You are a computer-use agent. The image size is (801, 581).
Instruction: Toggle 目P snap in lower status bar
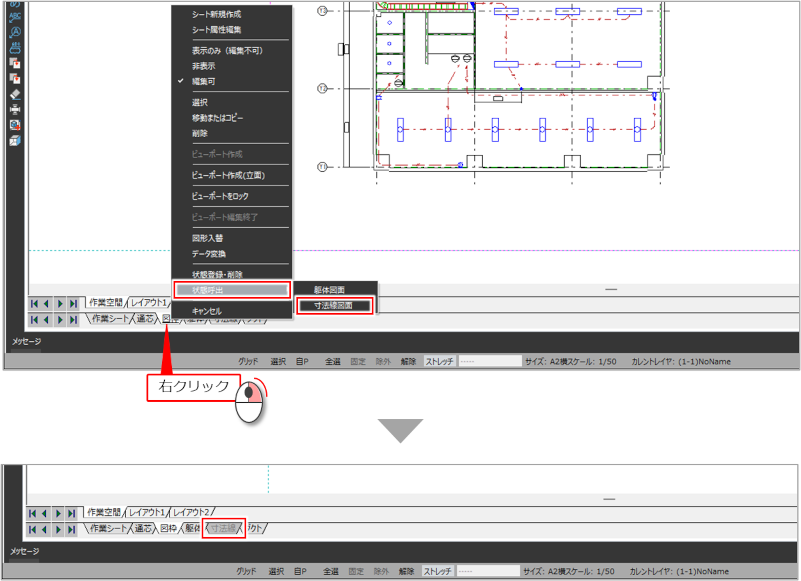(x=301, y=571)
